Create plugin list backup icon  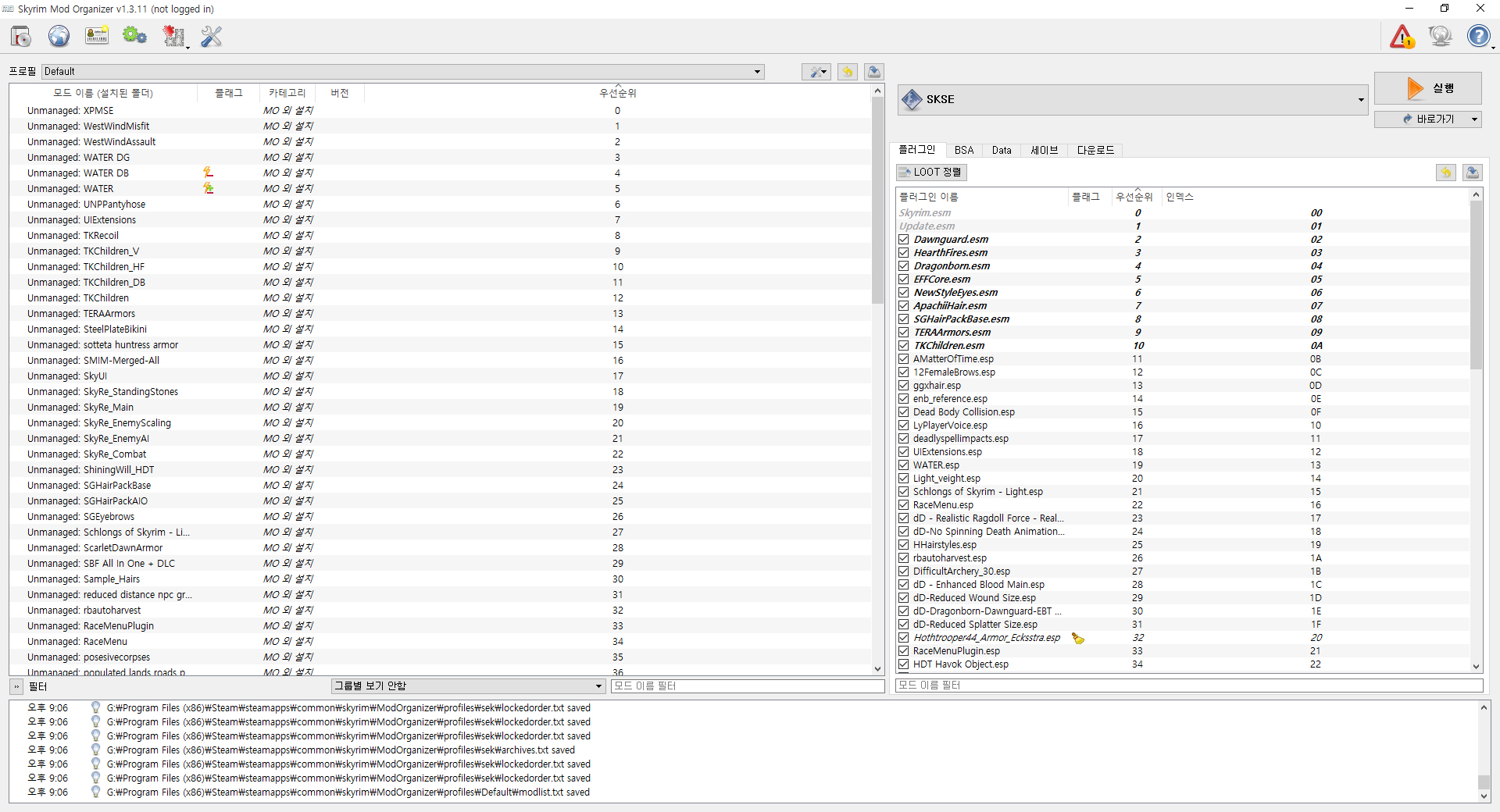tap(1473, 173)
